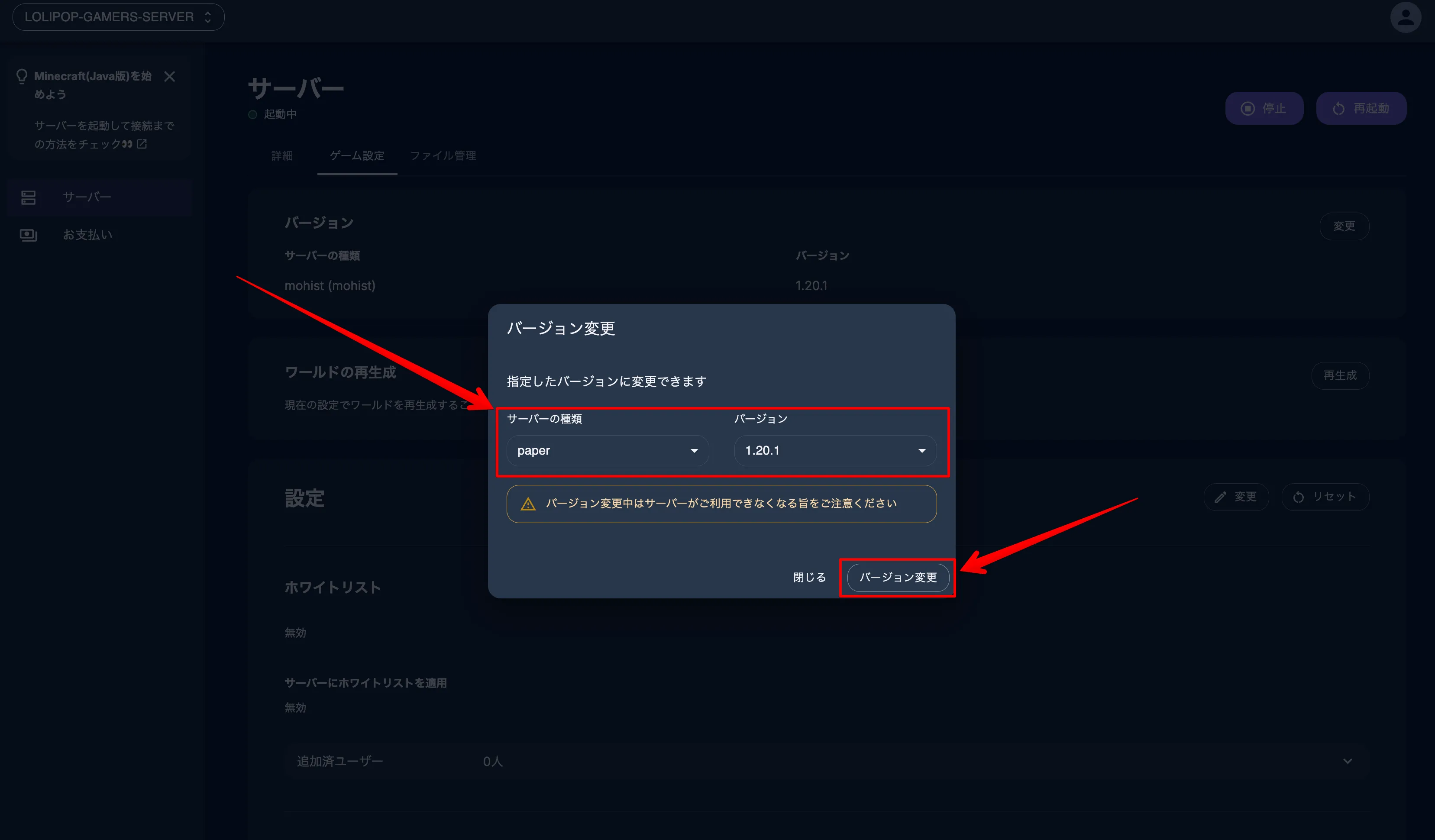Viewport: 1435px width, 840px height.
Task: Click the lightbulb tip icon
Action: [x=22, y=76]
